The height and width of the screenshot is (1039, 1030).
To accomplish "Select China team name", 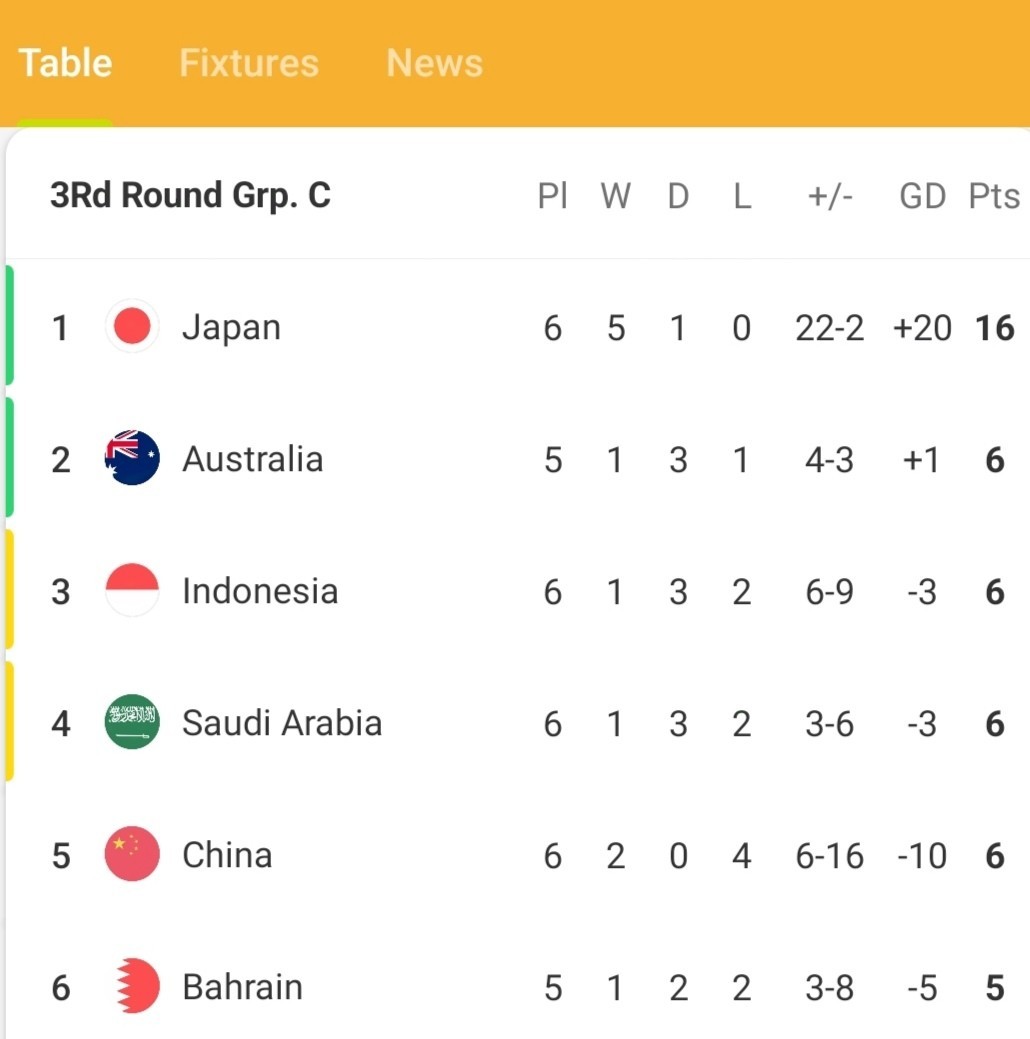I will pyautogui.click(x=227, y=855).
